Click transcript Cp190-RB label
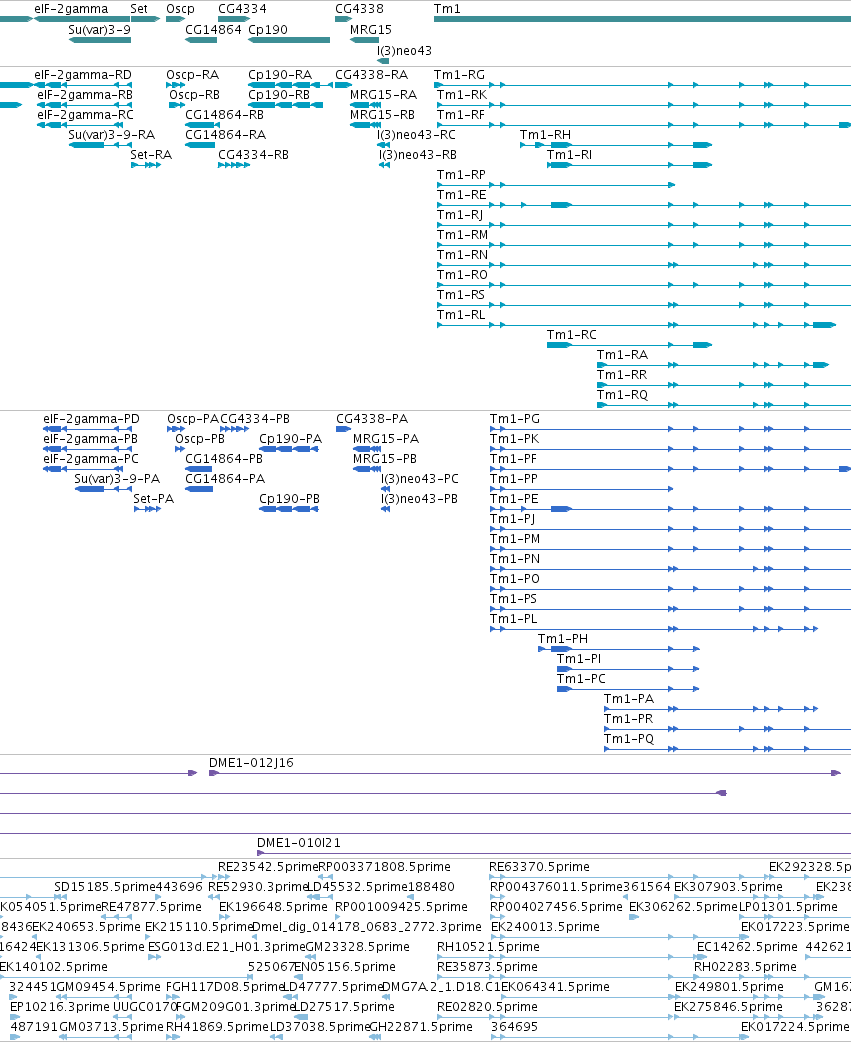 [279, 95]
